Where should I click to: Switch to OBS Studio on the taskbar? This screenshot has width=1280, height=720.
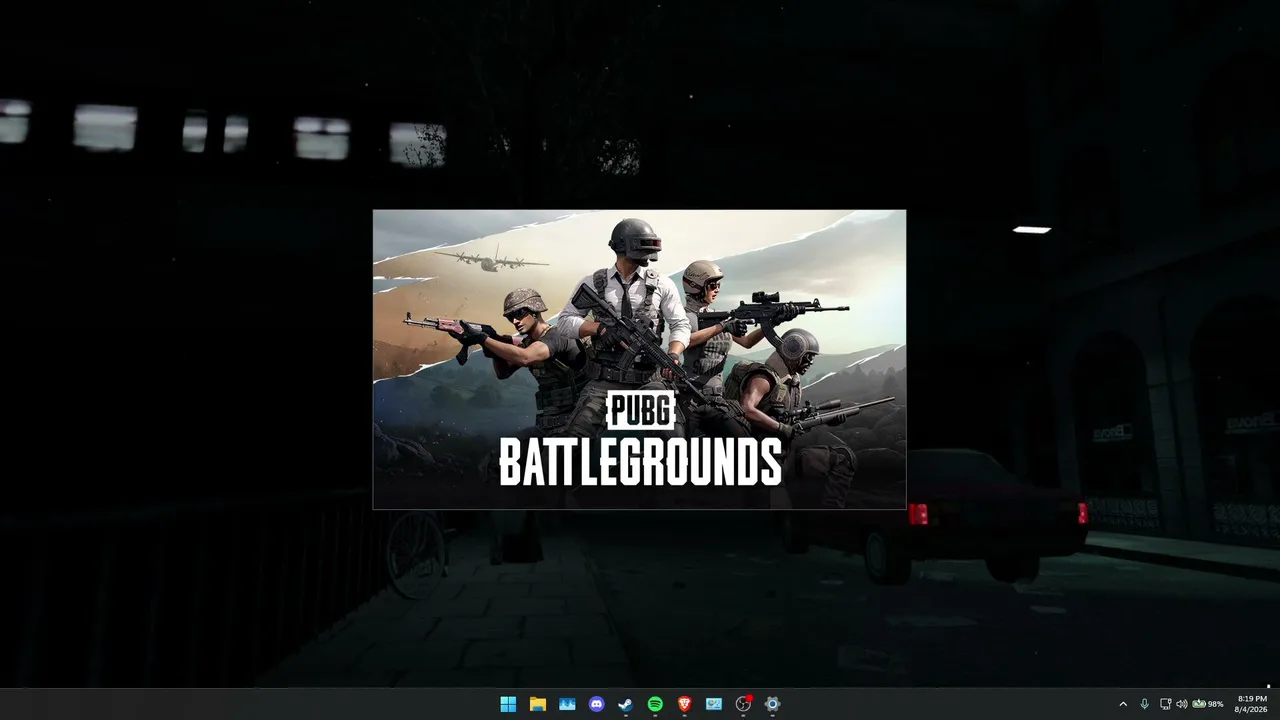(743, 704)
